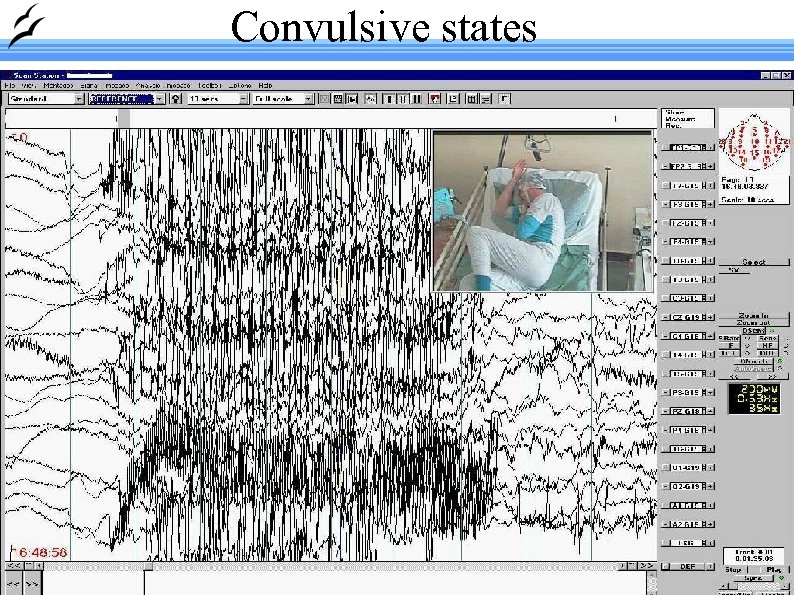Select the FP2 channel label
The height and width of the screenshot is (595, 794).
tap(688, 166)
